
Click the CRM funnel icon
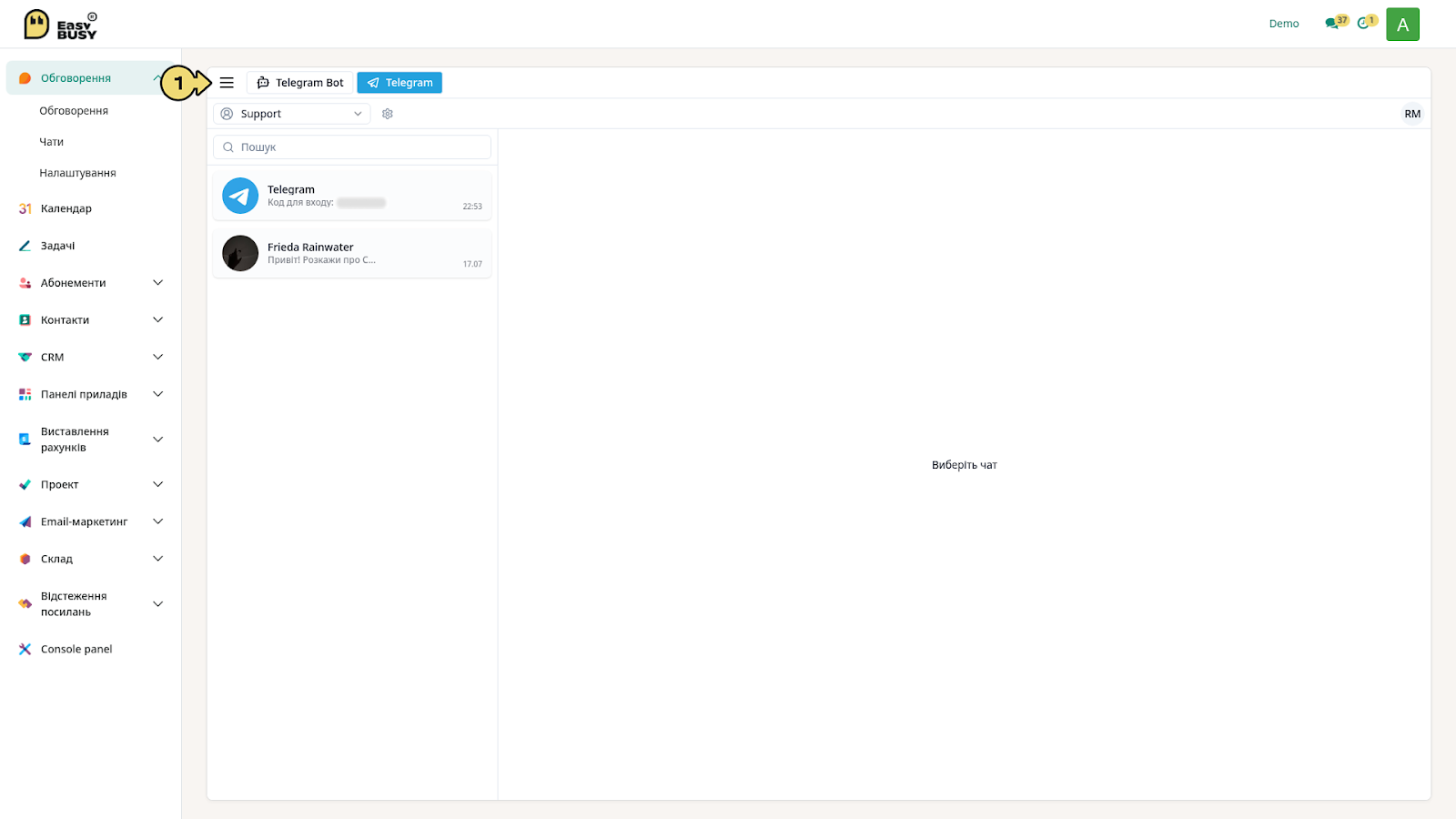coord(25,358)
